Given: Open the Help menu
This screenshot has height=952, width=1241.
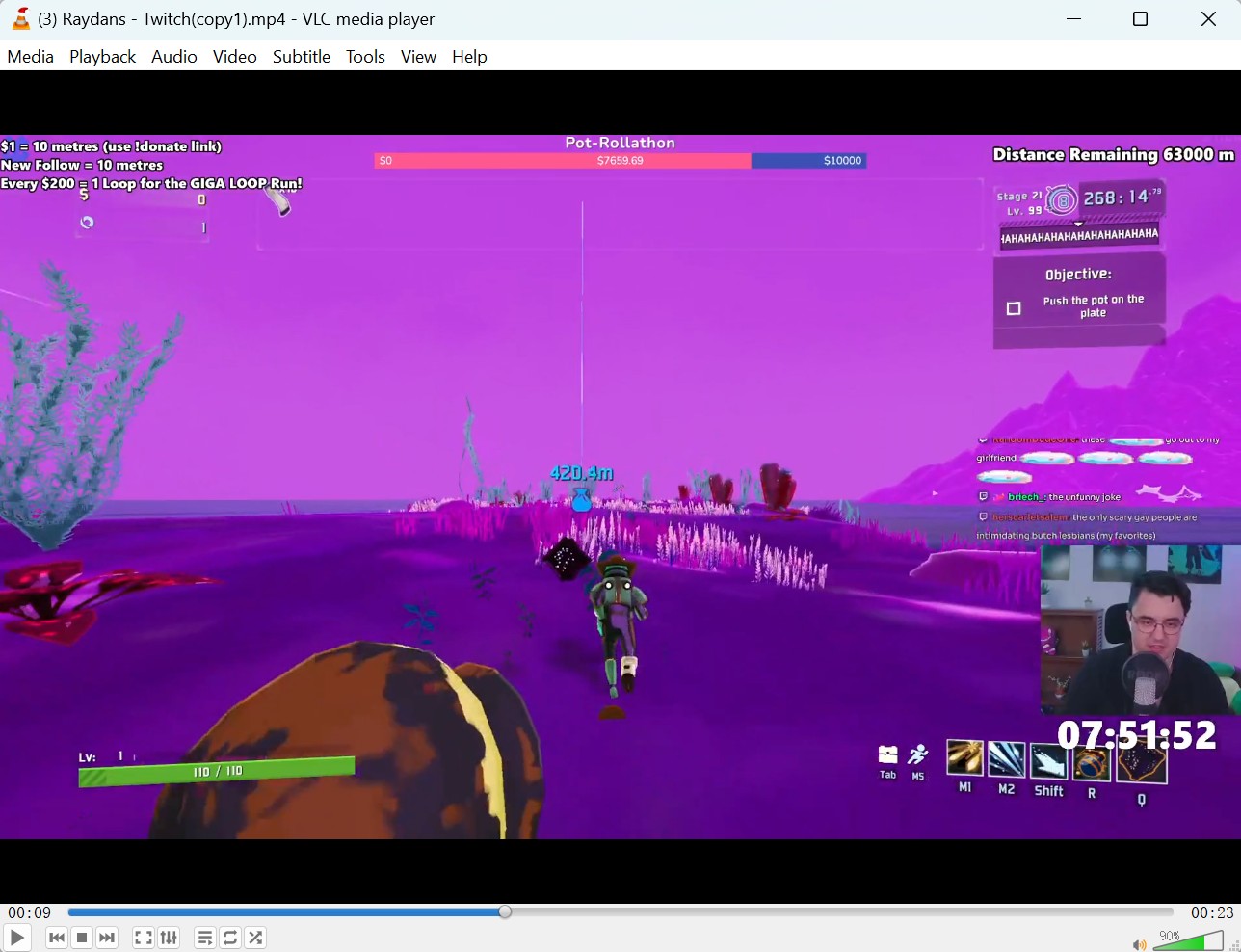Looking at the screenshot, I should point(469,57).
